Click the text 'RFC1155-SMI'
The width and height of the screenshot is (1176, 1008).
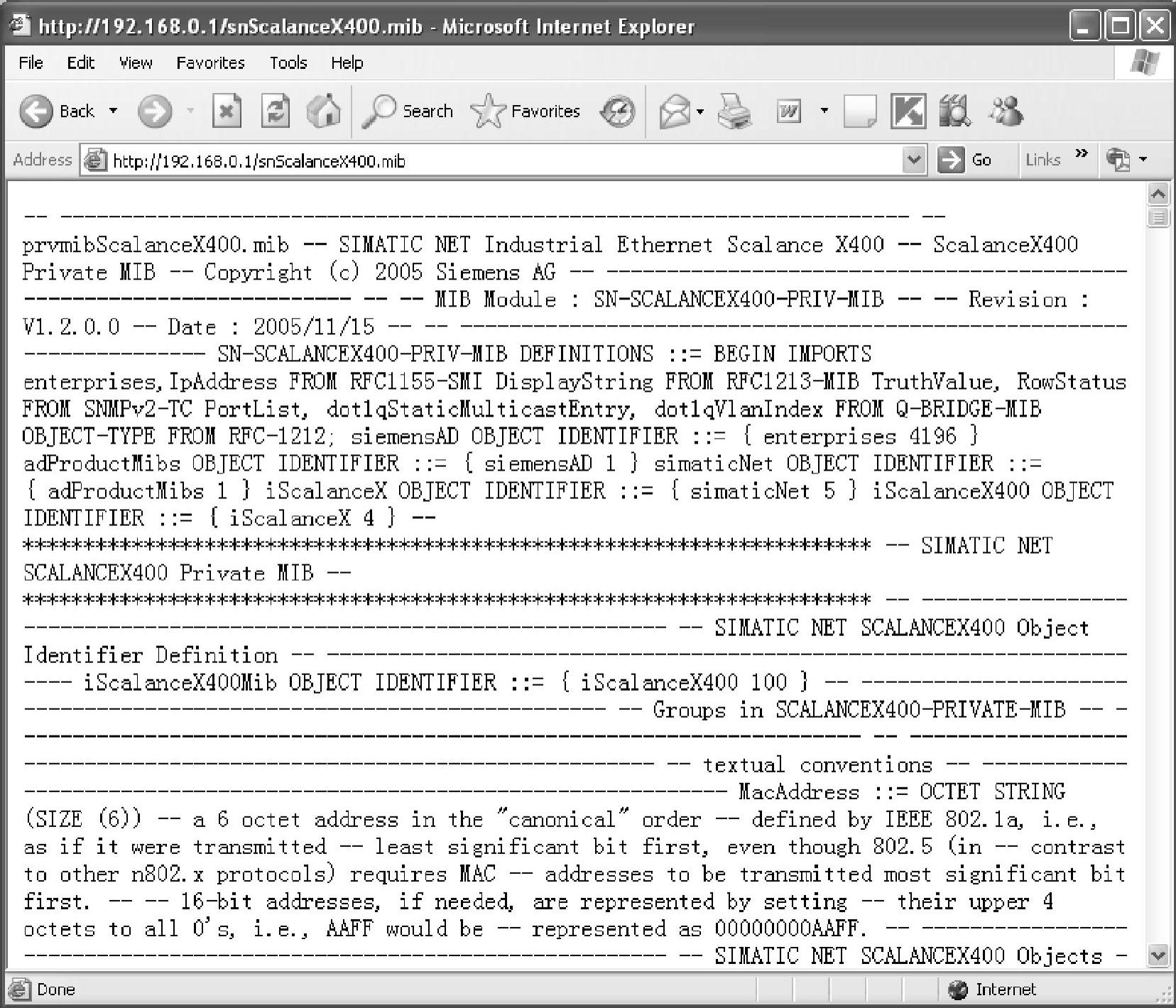tap(416, 382)
